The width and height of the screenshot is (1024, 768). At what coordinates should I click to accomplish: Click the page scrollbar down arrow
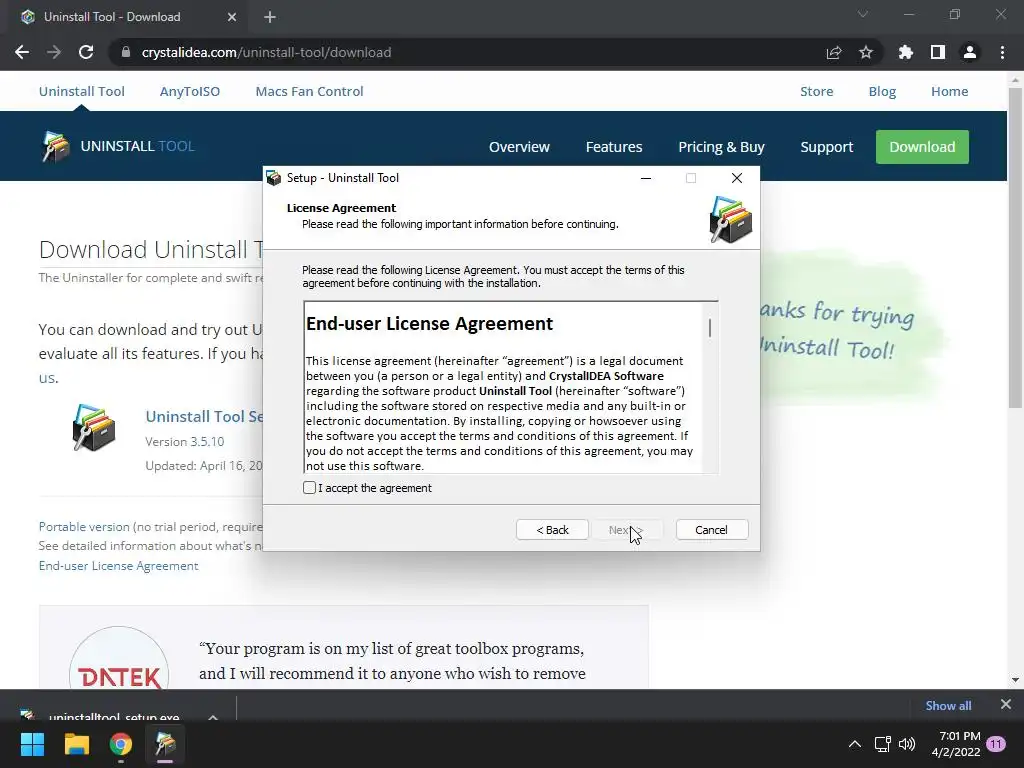1015,680
